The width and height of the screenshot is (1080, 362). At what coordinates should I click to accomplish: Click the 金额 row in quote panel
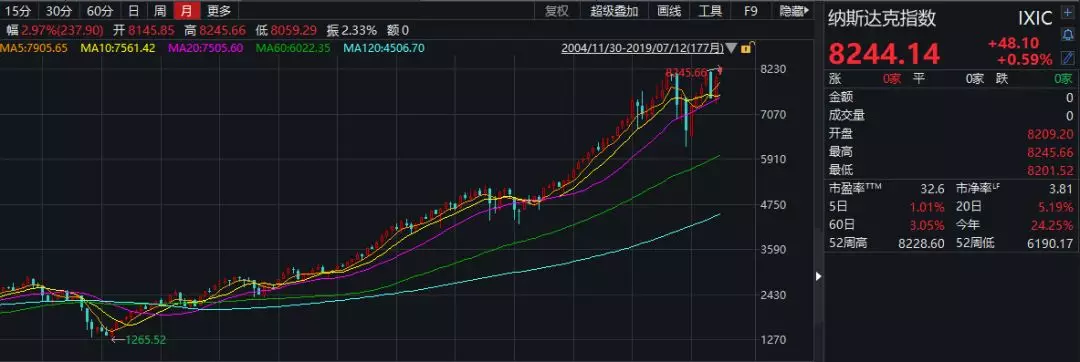click(951, 98)
